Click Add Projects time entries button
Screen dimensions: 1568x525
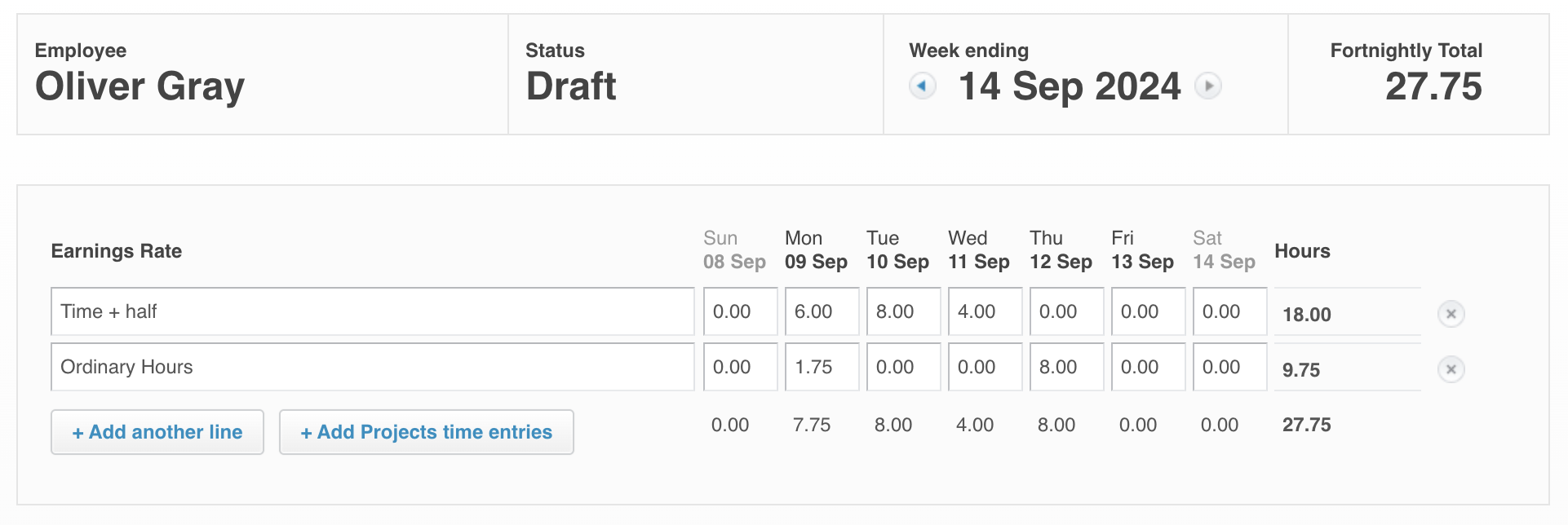427,432
